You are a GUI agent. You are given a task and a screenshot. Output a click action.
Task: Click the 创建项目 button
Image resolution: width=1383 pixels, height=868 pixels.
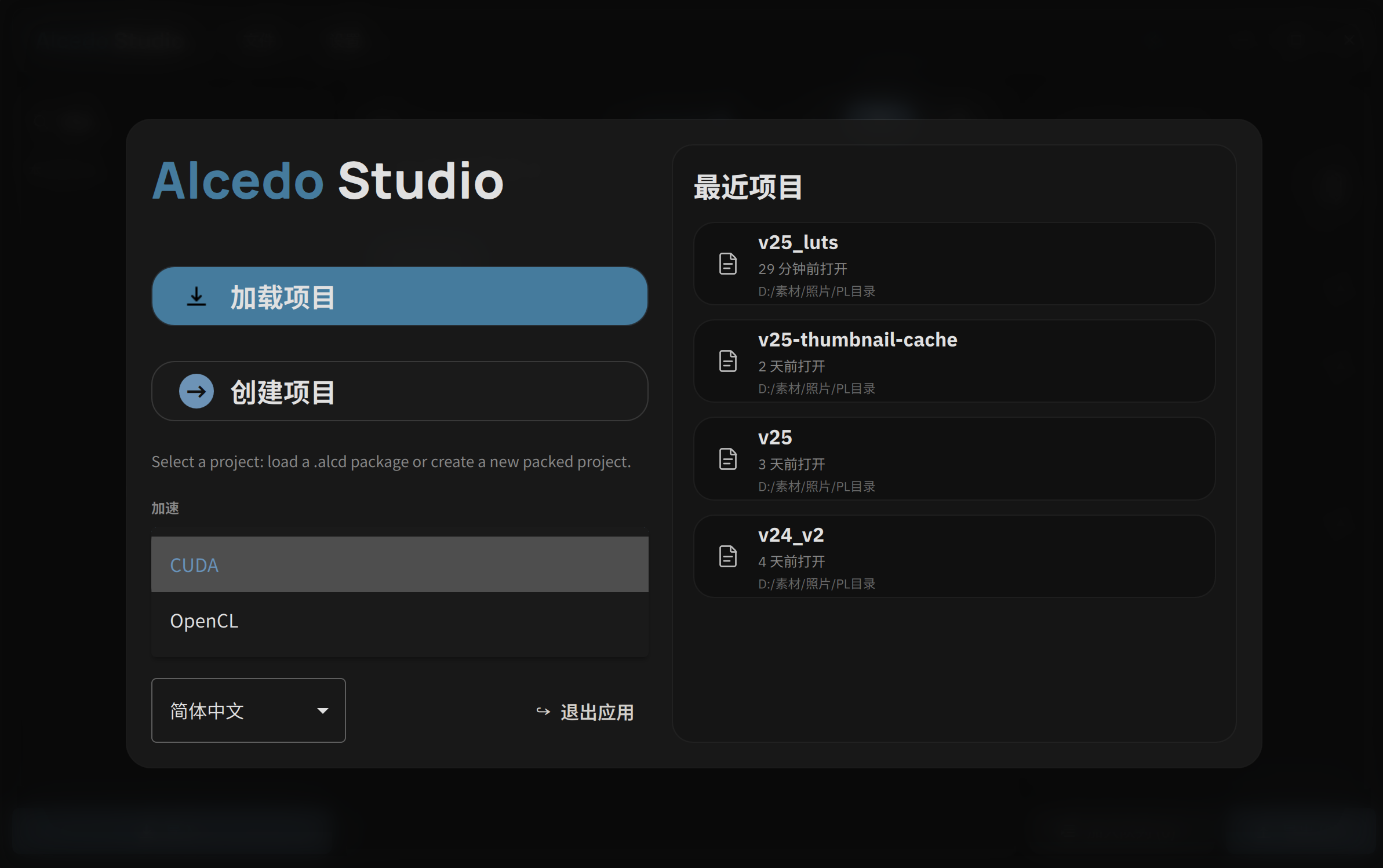coord(400,391)
